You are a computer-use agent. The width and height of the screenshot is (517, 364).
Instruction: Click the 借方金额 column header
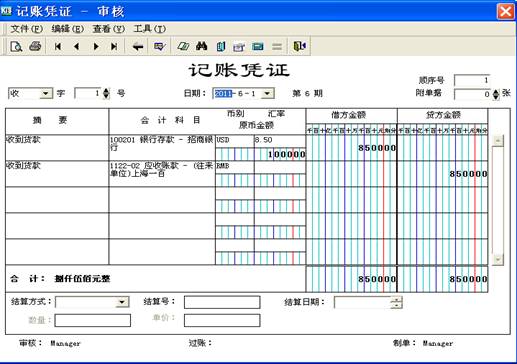[x=349, y=115]
